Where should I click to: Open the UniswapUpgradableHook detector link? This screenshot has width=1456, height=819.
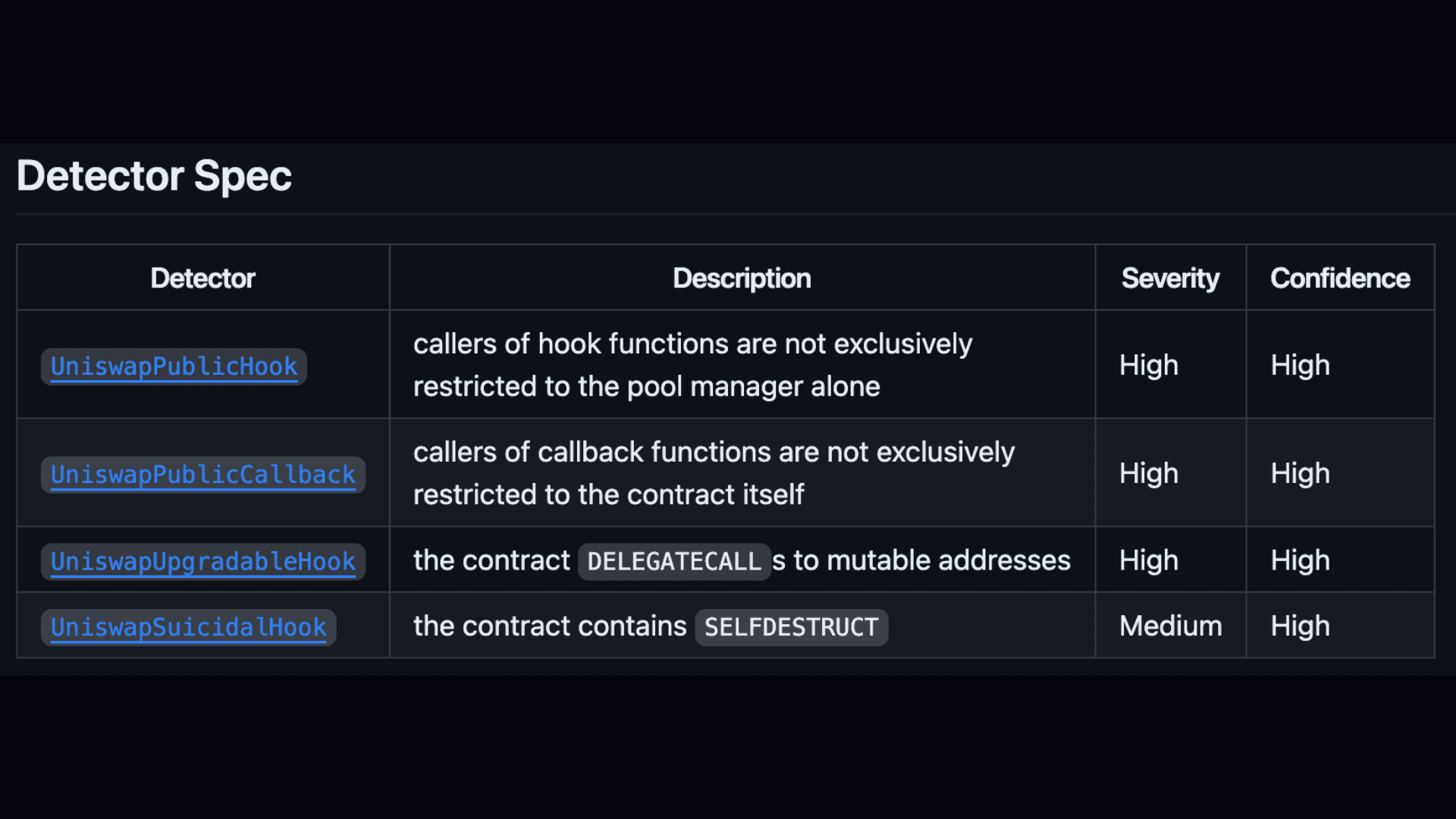pyautogui.click(x=202, y=561)
